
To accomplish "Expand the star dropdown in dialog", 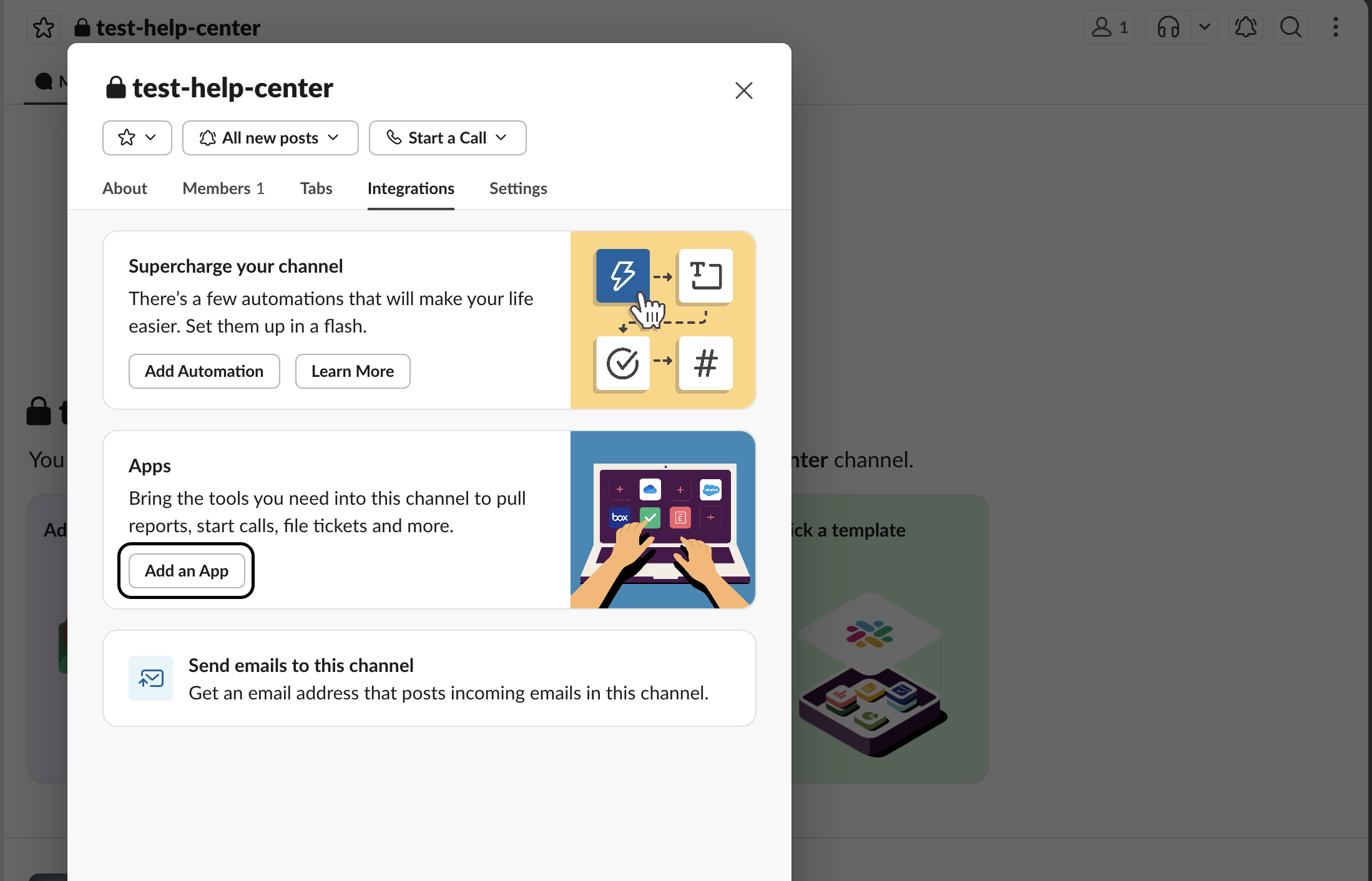I will point(137,138).
